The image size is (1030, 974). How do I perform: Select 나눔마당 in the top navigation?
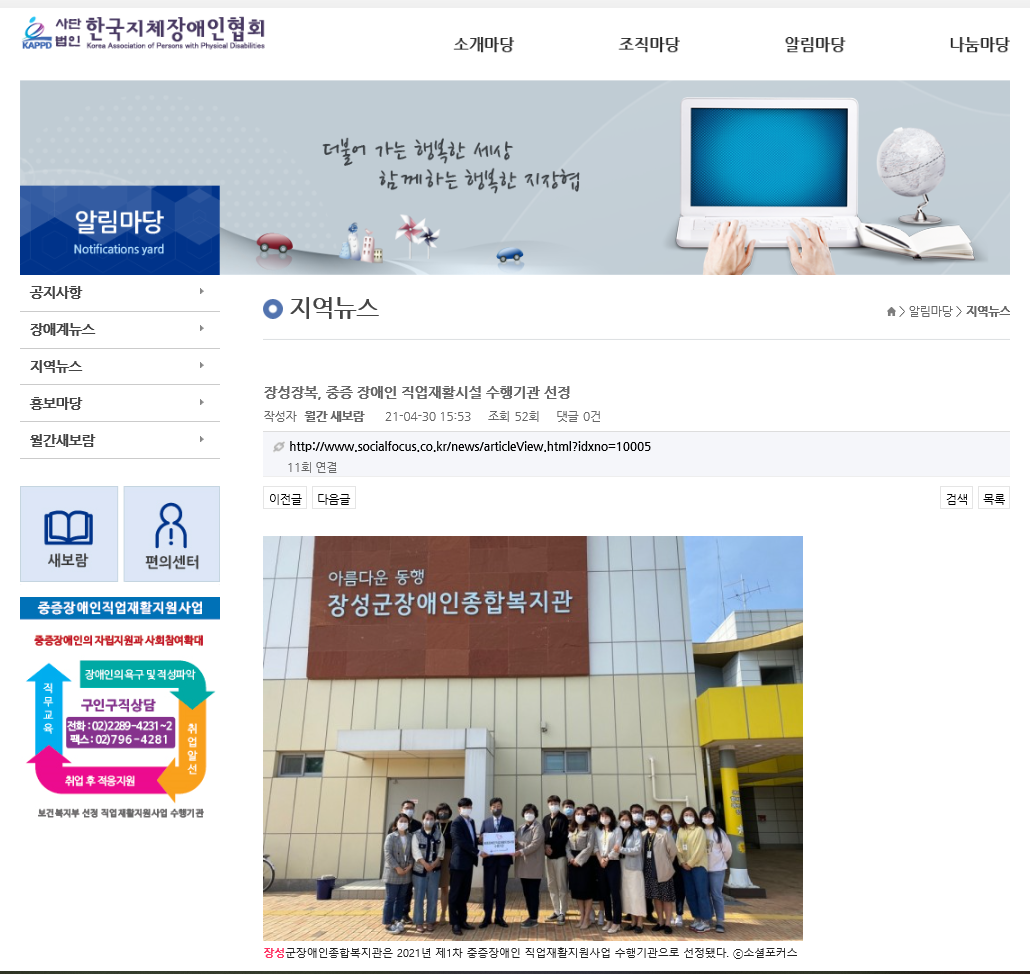(x=979, y=44)
